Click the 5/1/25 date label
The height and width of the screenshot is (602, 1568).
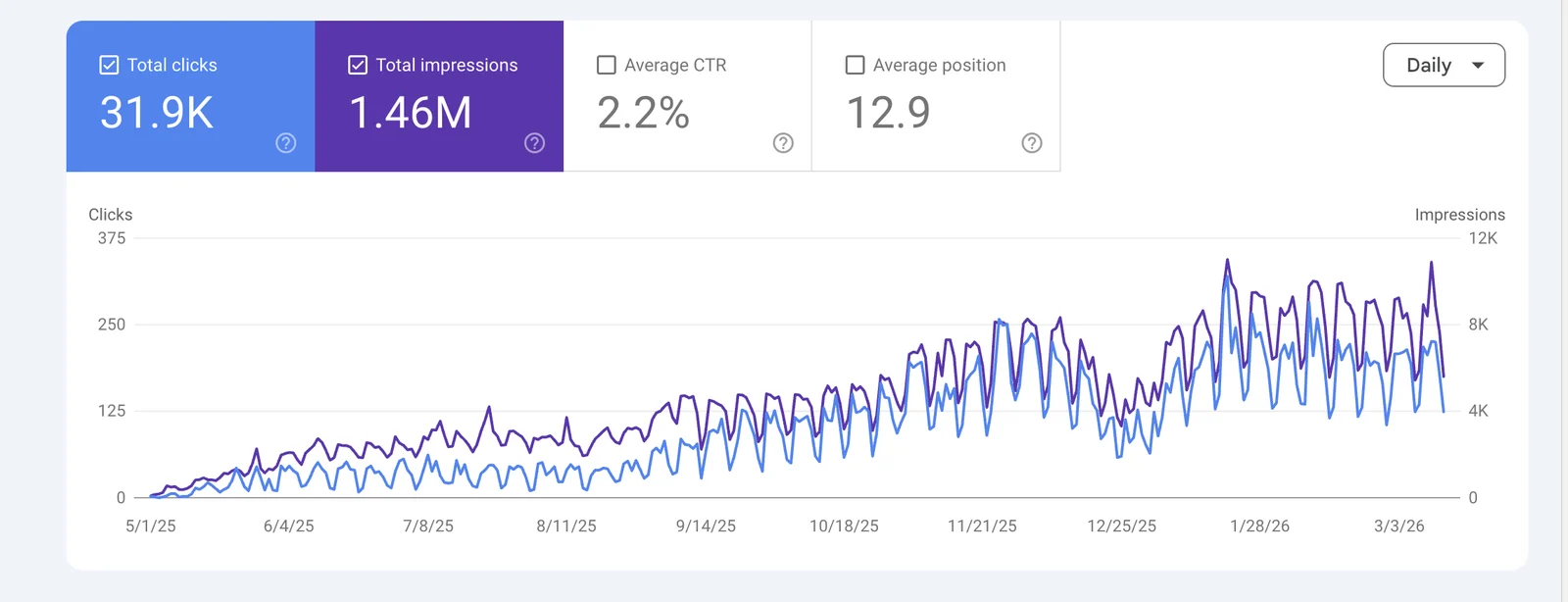151,527
